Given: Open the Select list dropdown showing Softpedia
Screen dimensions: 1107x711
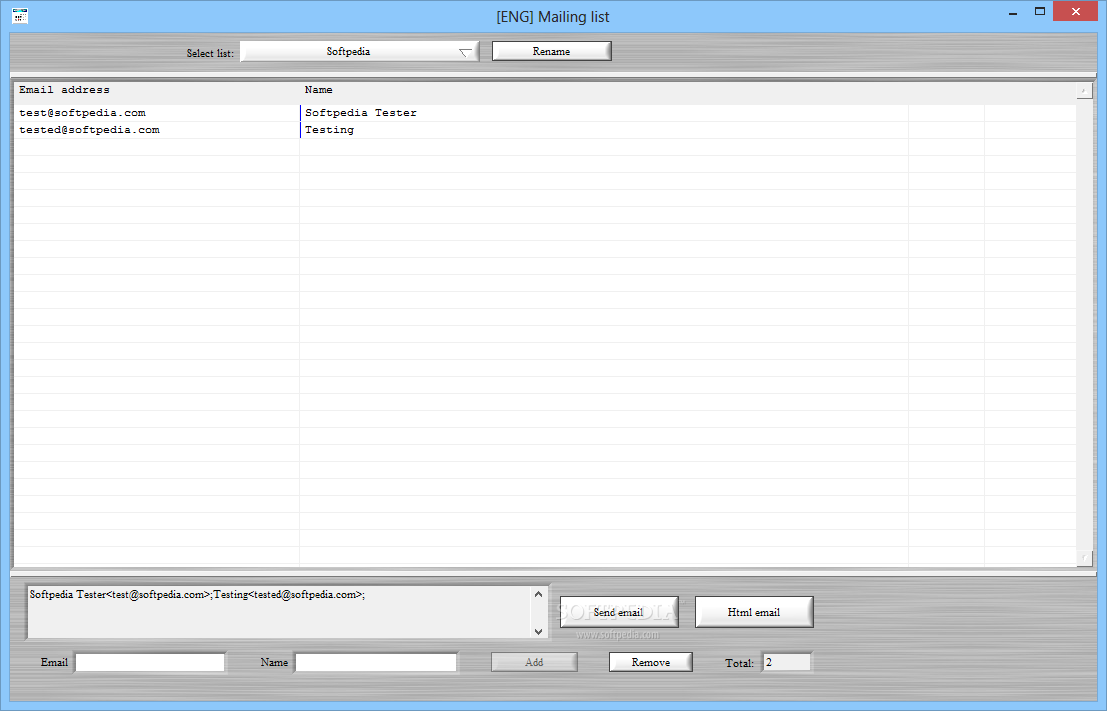Looking at the screenshot, I should click(x=359, y=52).
